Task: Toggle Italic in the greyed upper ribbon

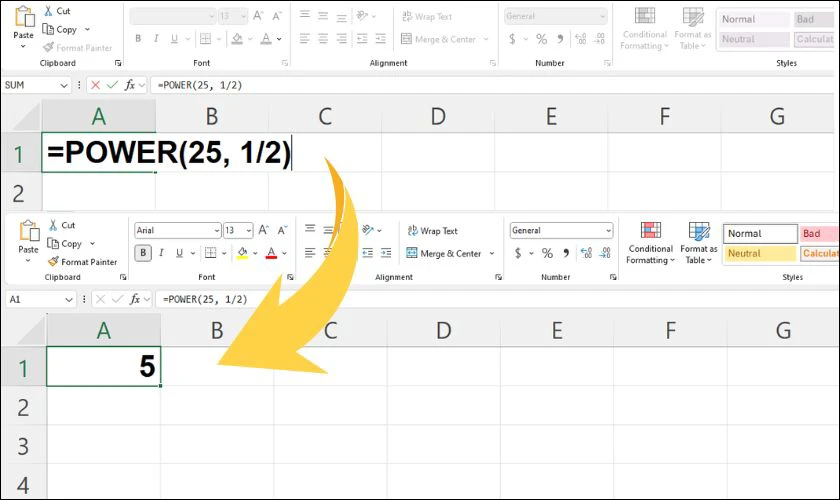Action: 156,39
